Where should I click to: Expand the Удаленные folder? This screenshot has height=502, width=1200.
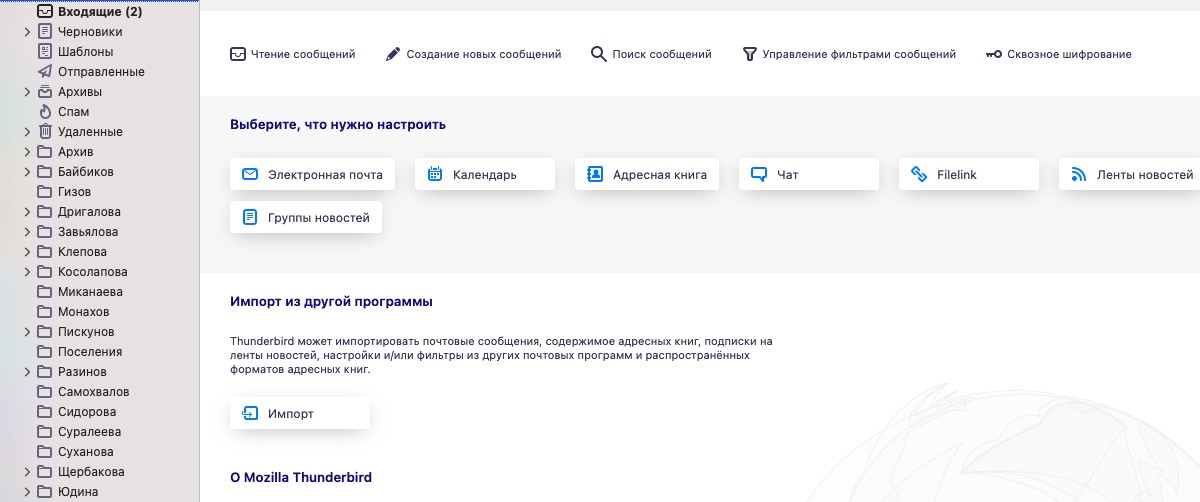tap(27, 132)
